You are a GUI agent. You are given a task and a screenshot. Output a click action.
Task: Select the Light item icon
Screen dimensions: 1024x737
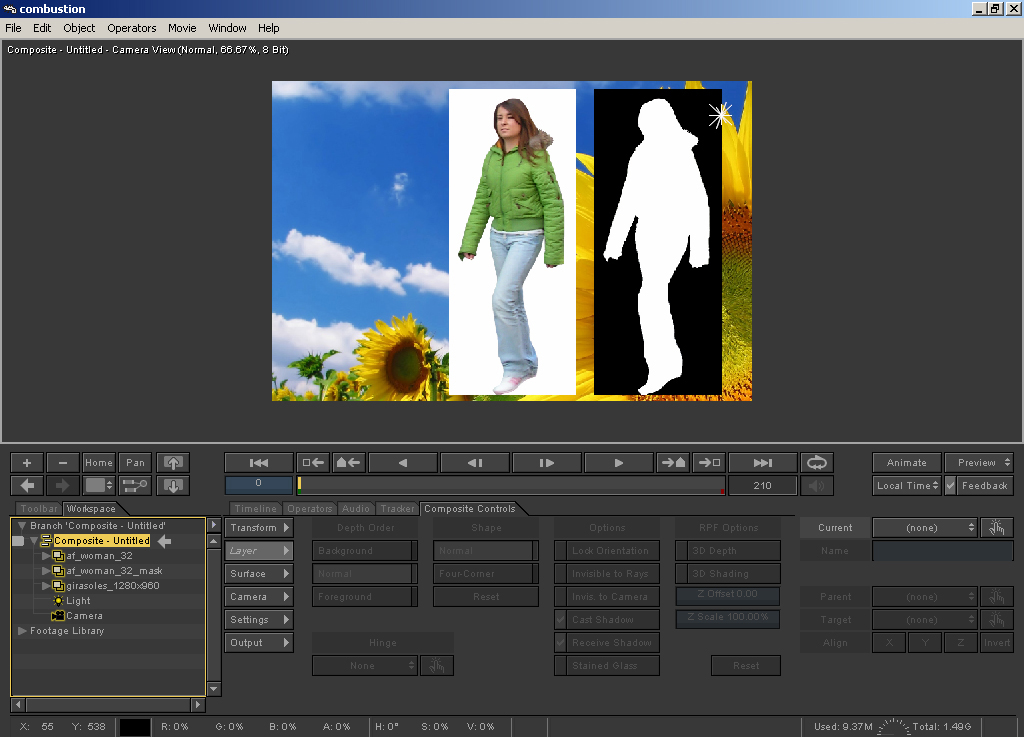58,601
